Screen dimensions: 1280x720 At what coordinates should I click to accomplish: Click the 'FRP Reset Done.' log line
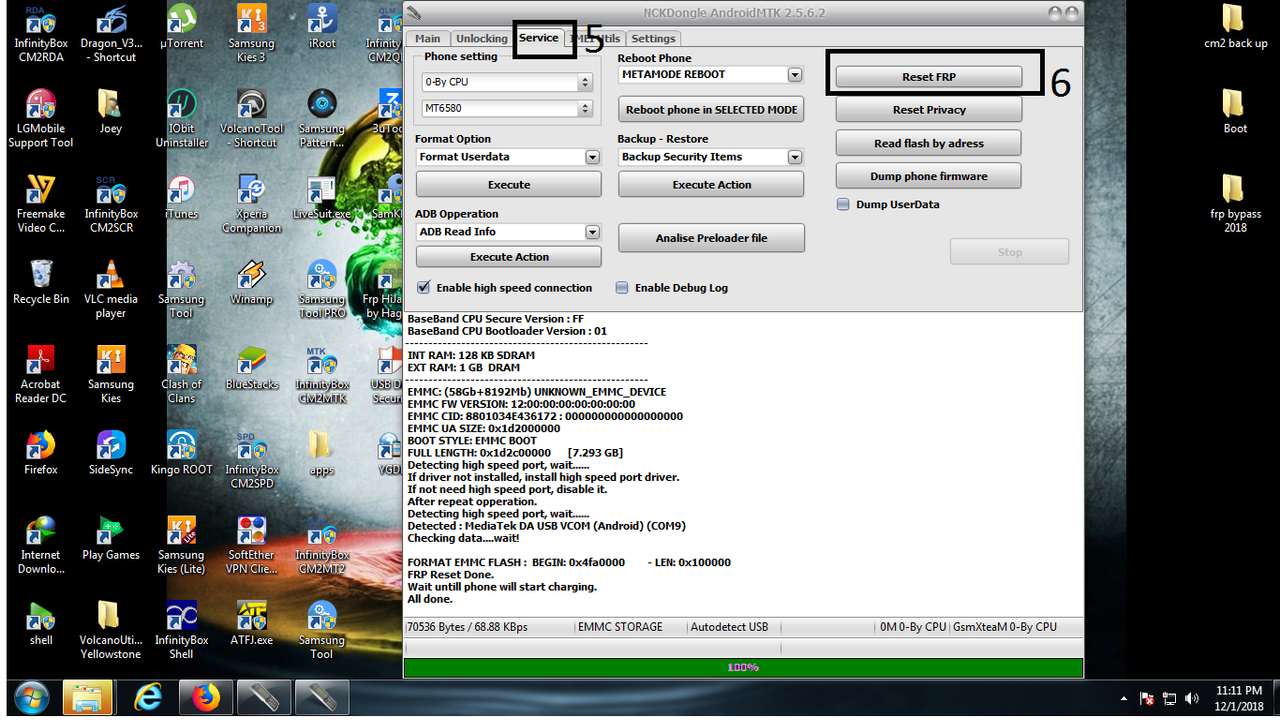pyautogui.click(x=450, y=575)
